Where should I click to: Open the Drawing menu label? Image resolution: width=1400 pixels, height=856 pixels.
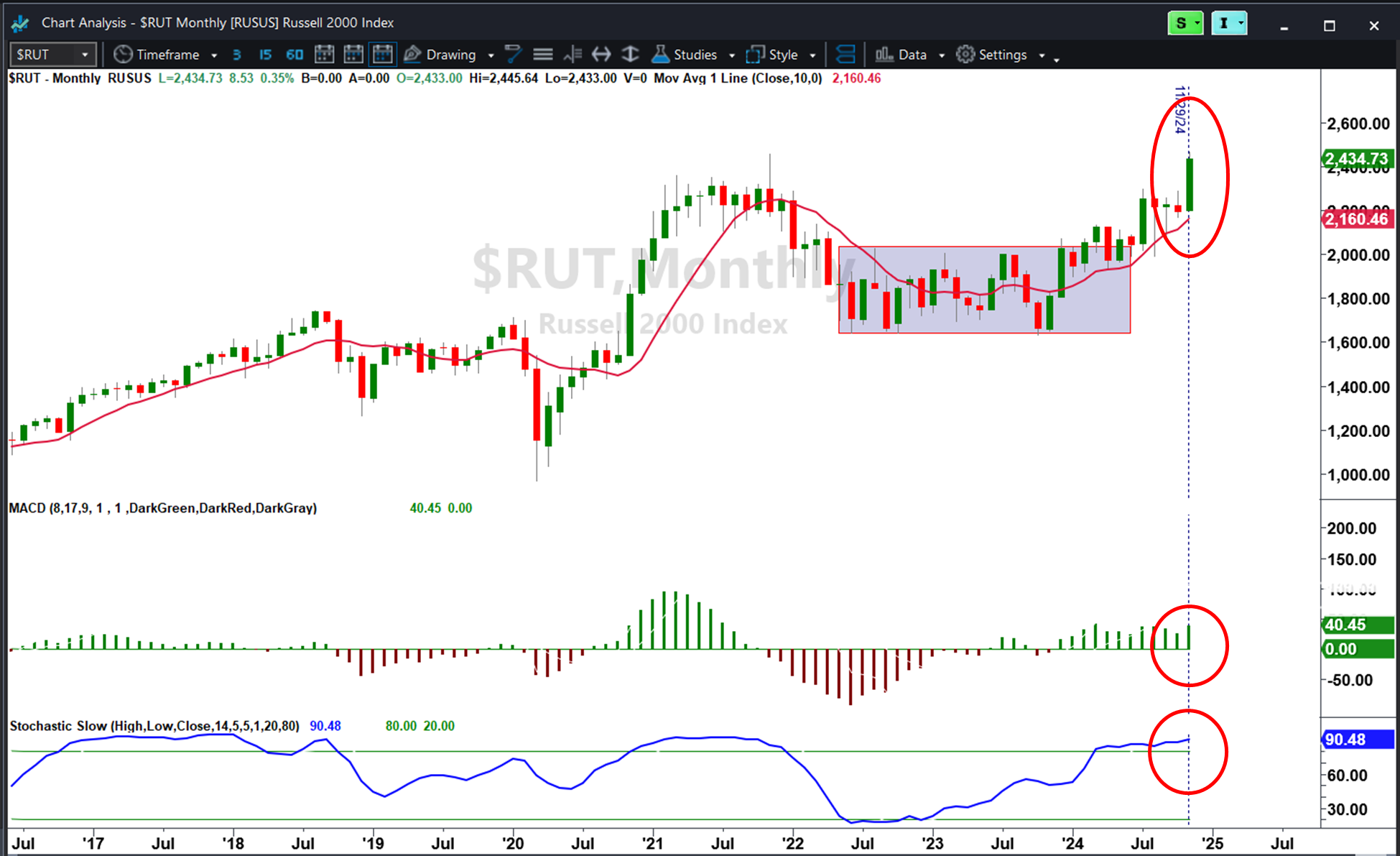click(x=451, y=55)
